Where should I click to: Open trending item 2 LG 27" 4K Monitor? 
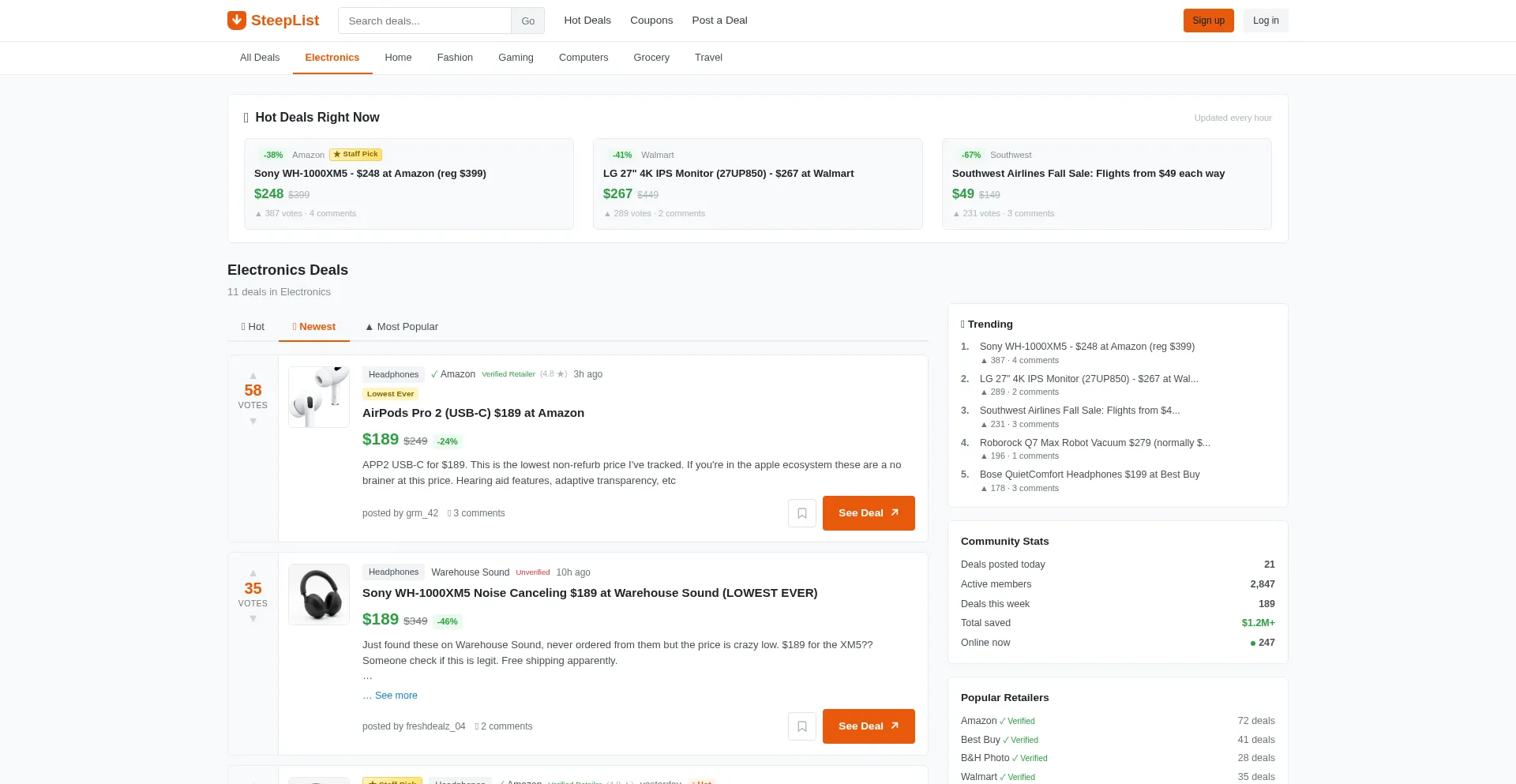(x=1089, y=379)
